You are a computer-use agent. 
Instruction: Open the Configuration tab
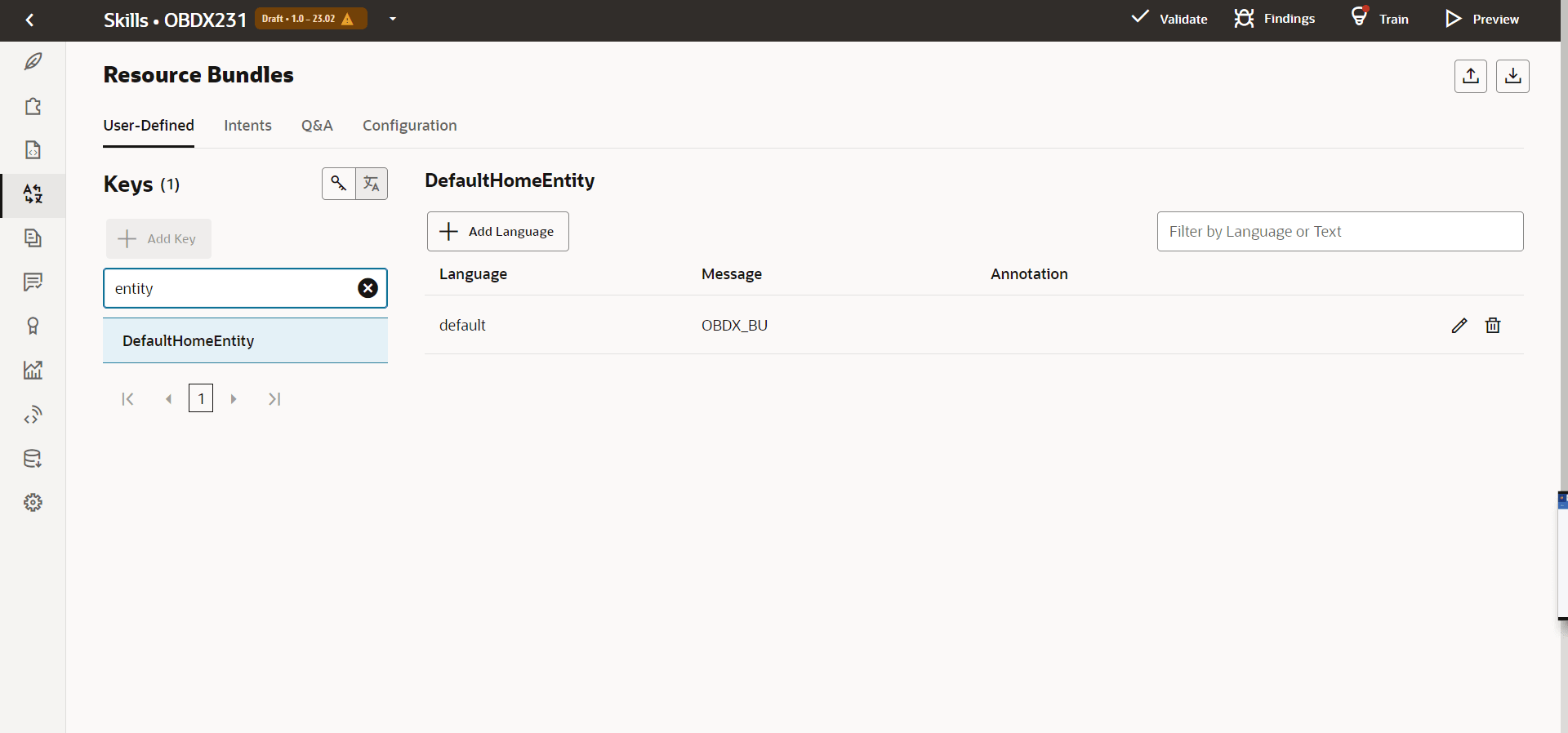tap(409, 126)
